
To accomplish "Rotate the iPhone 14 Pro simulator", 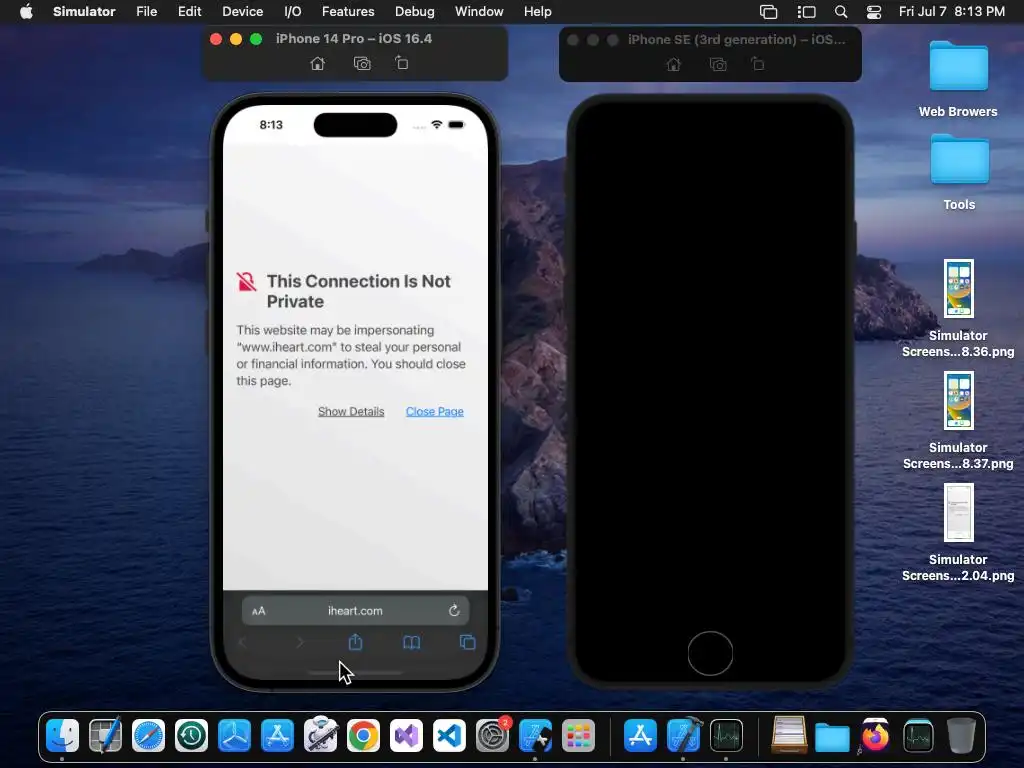I will 402,63.
